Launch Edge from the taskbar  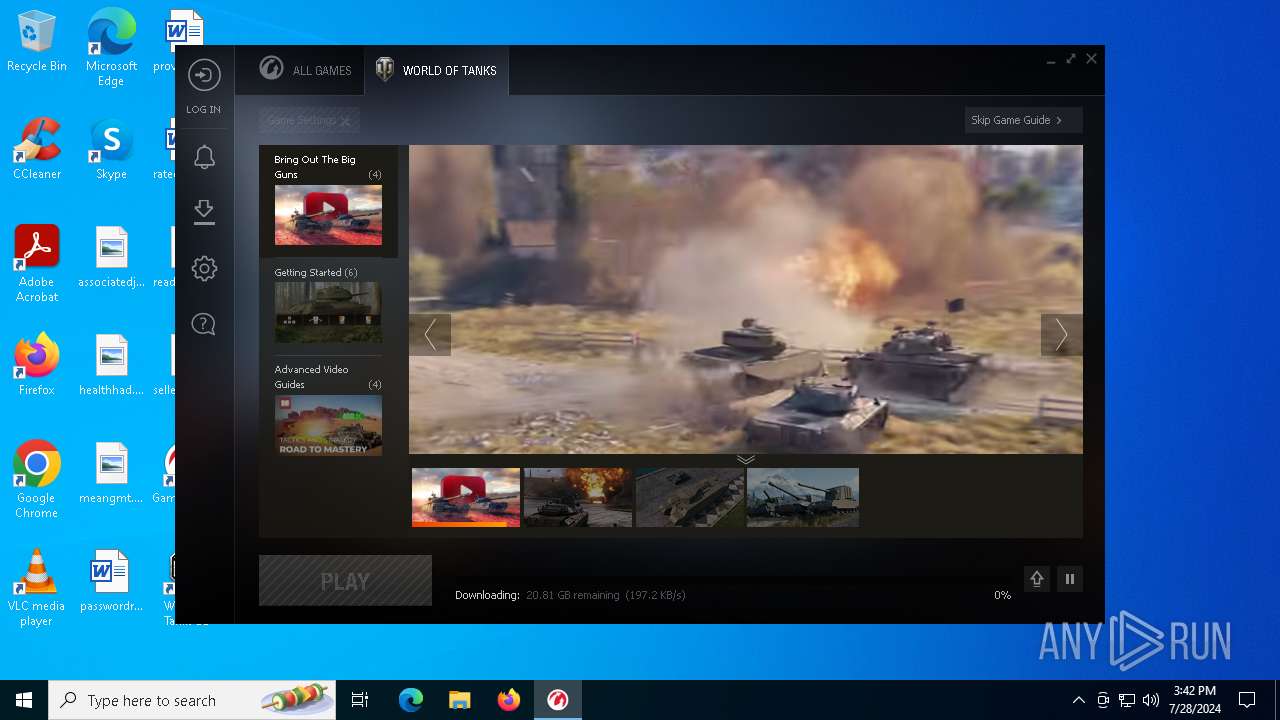click(410, 700)
